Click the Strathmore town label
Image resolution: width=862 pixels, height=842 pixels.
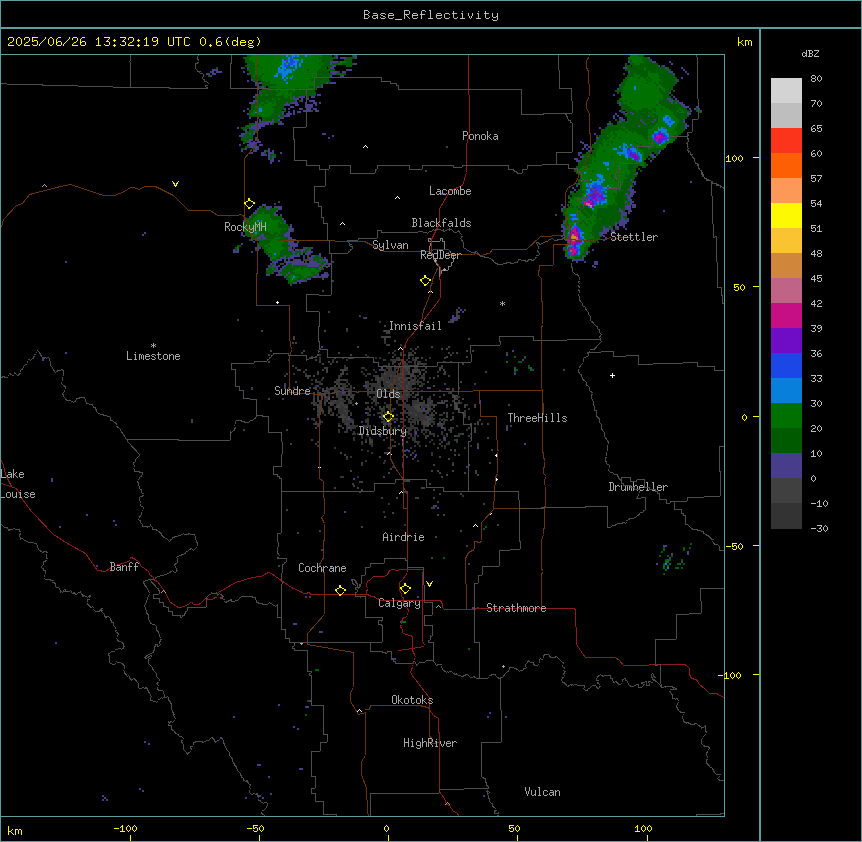(516, 608)
